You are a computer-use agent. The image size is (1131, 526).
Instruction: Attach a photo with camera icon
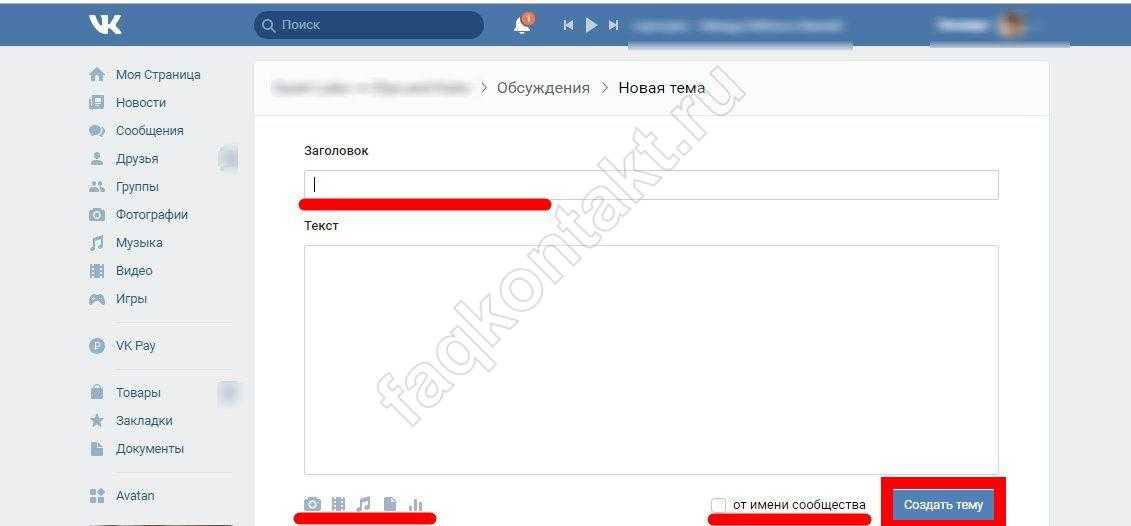[313, 504]
